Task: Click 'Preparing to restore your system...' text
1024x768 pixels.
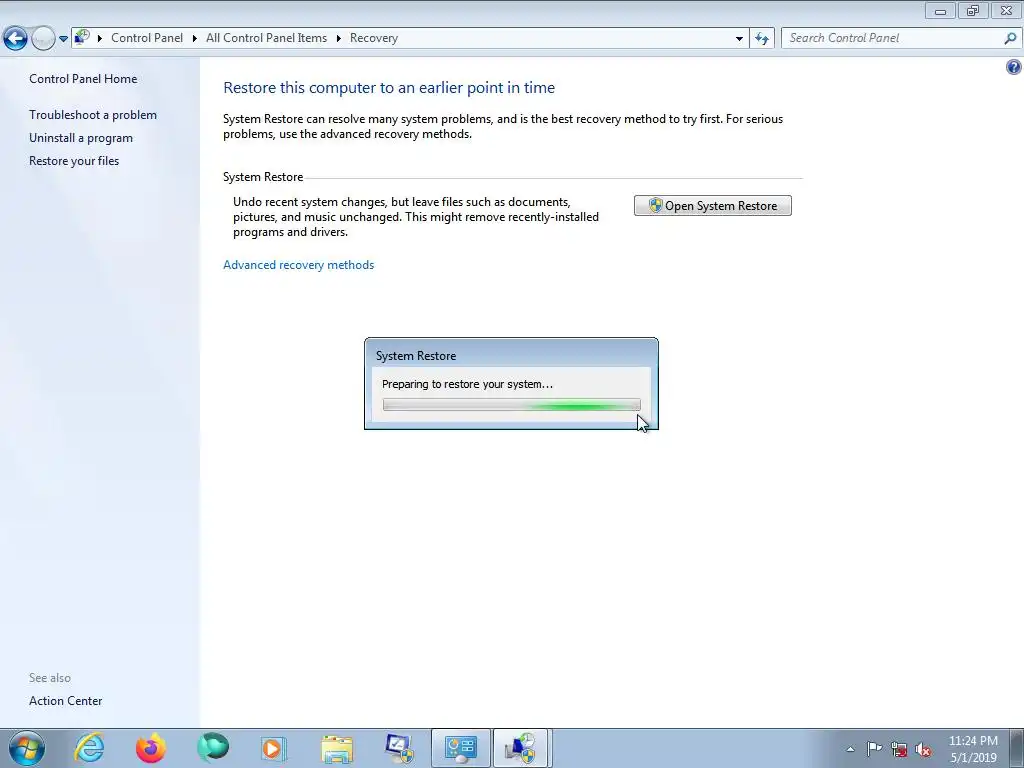Action: coord(467,384)
